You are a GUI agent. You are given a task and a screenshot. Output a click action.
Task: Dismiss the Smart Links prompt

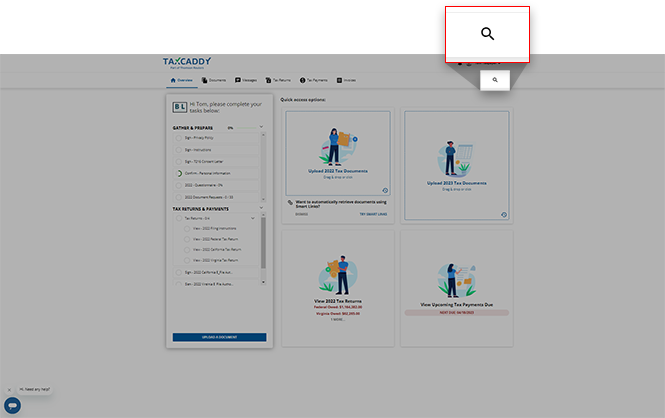point(302,214)
